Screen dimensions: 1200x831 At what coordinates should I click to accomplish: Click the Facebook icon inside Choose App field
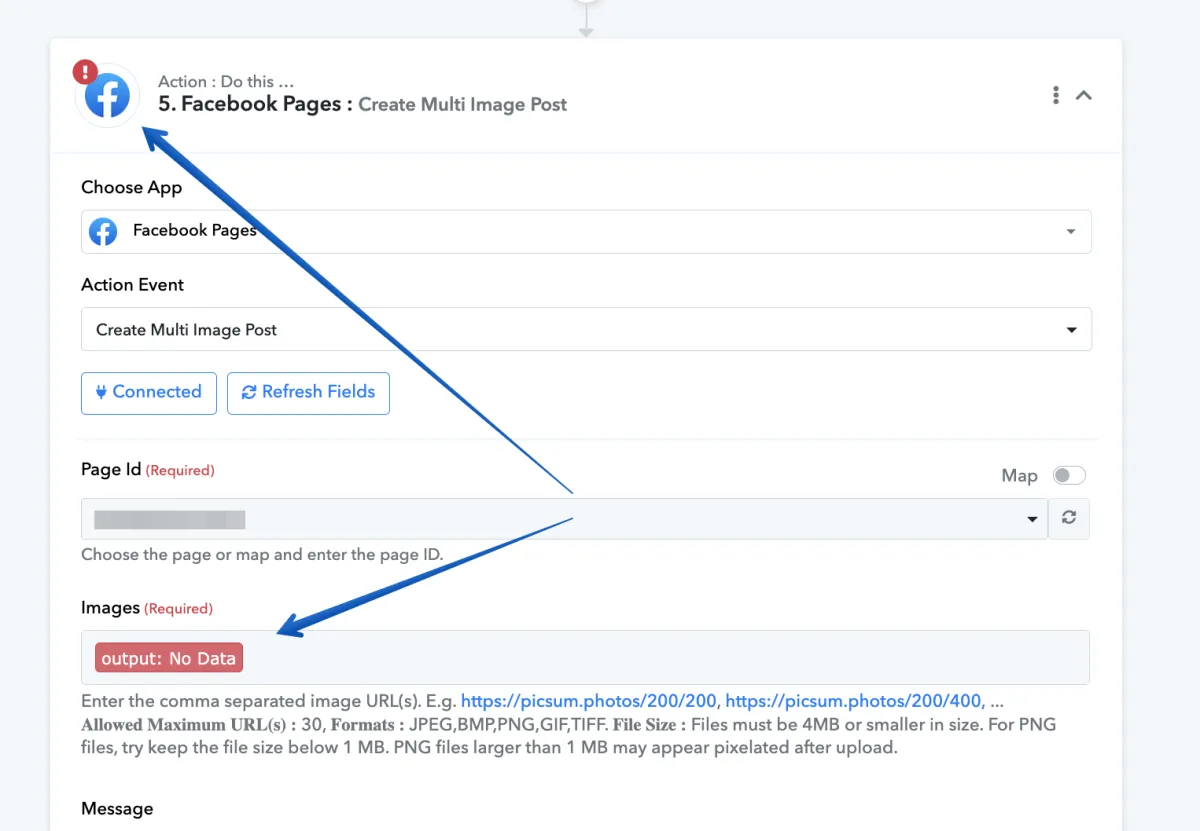tap(103, 231)
